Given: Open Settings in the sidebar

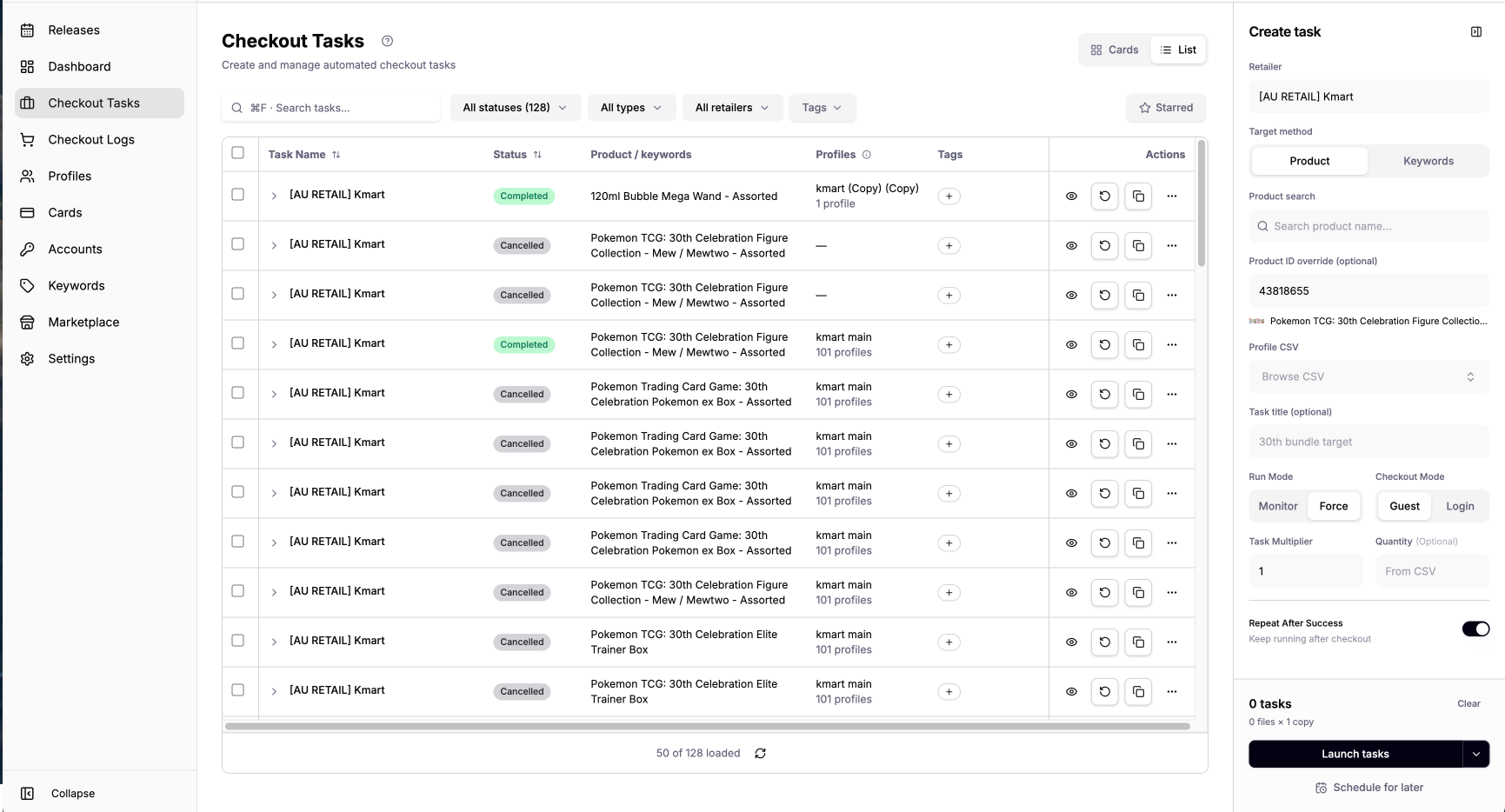Looking at the screenshot, I should tap(100, 359).
